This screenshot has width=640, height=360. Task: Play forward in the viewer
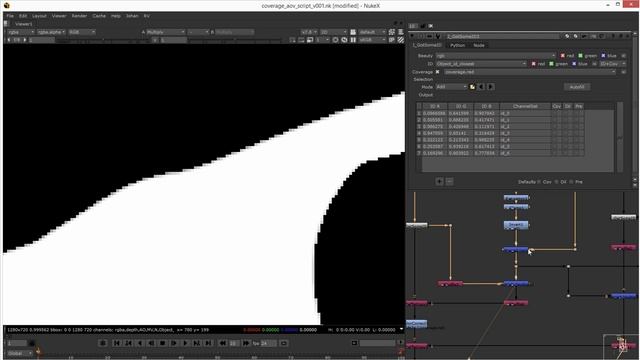coord(185,343)
